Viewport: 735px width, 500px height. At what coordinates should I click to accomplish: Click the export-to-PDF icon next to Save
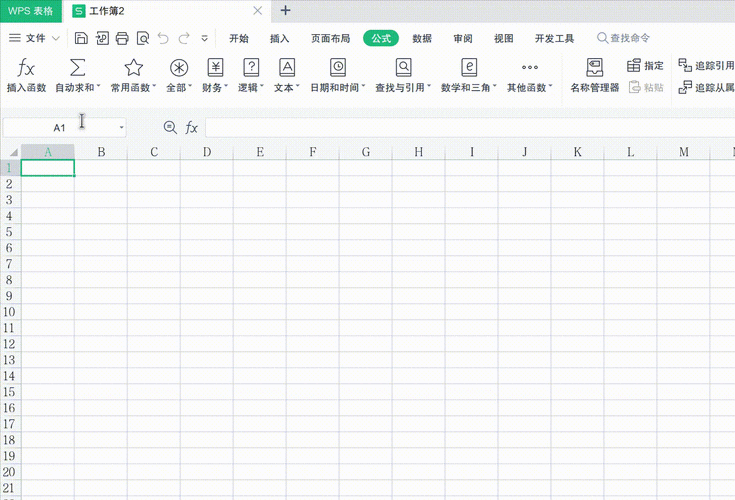pos(102,38)
